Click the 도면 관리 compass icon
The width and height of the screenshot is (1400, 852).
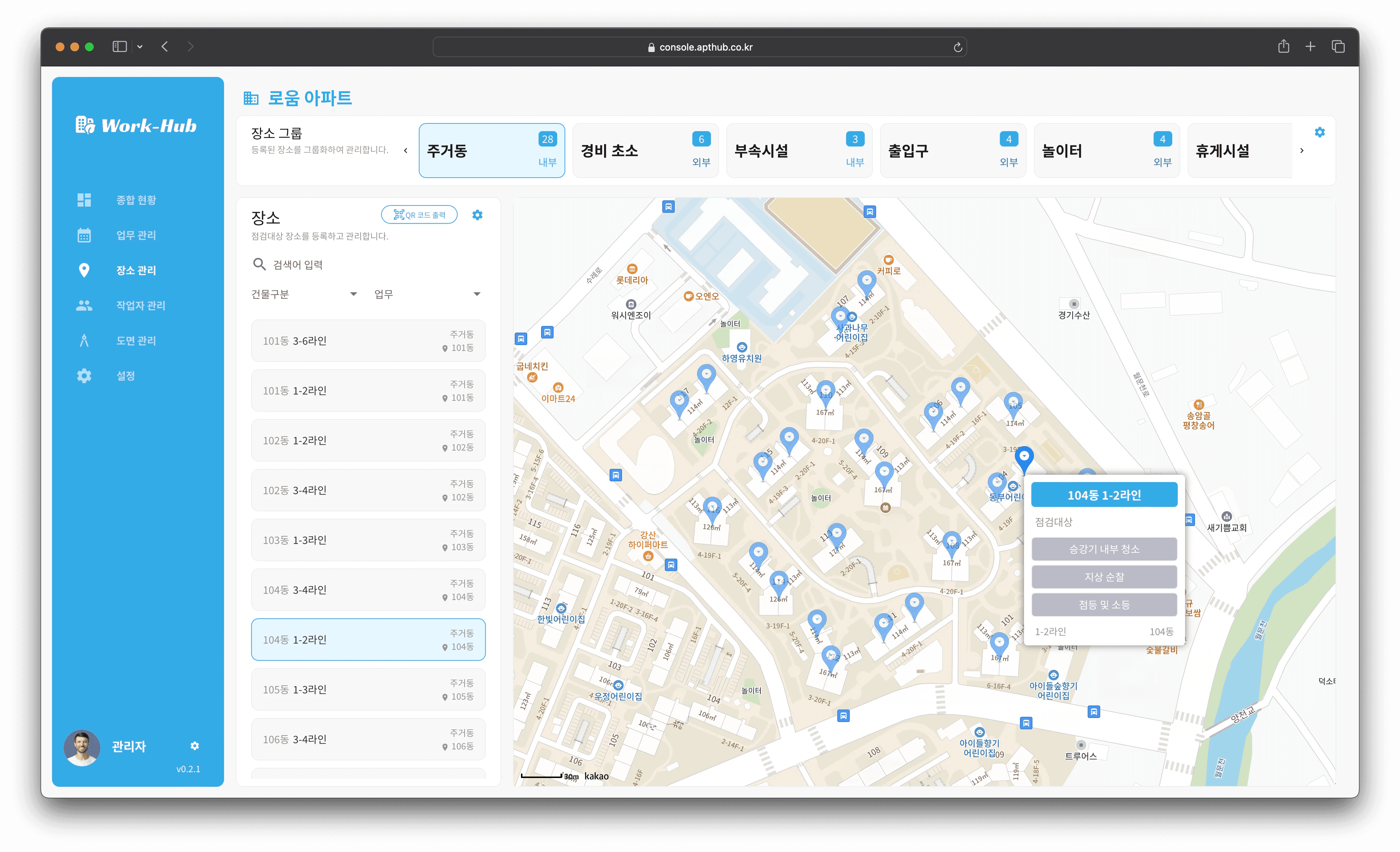coord(84,341)
